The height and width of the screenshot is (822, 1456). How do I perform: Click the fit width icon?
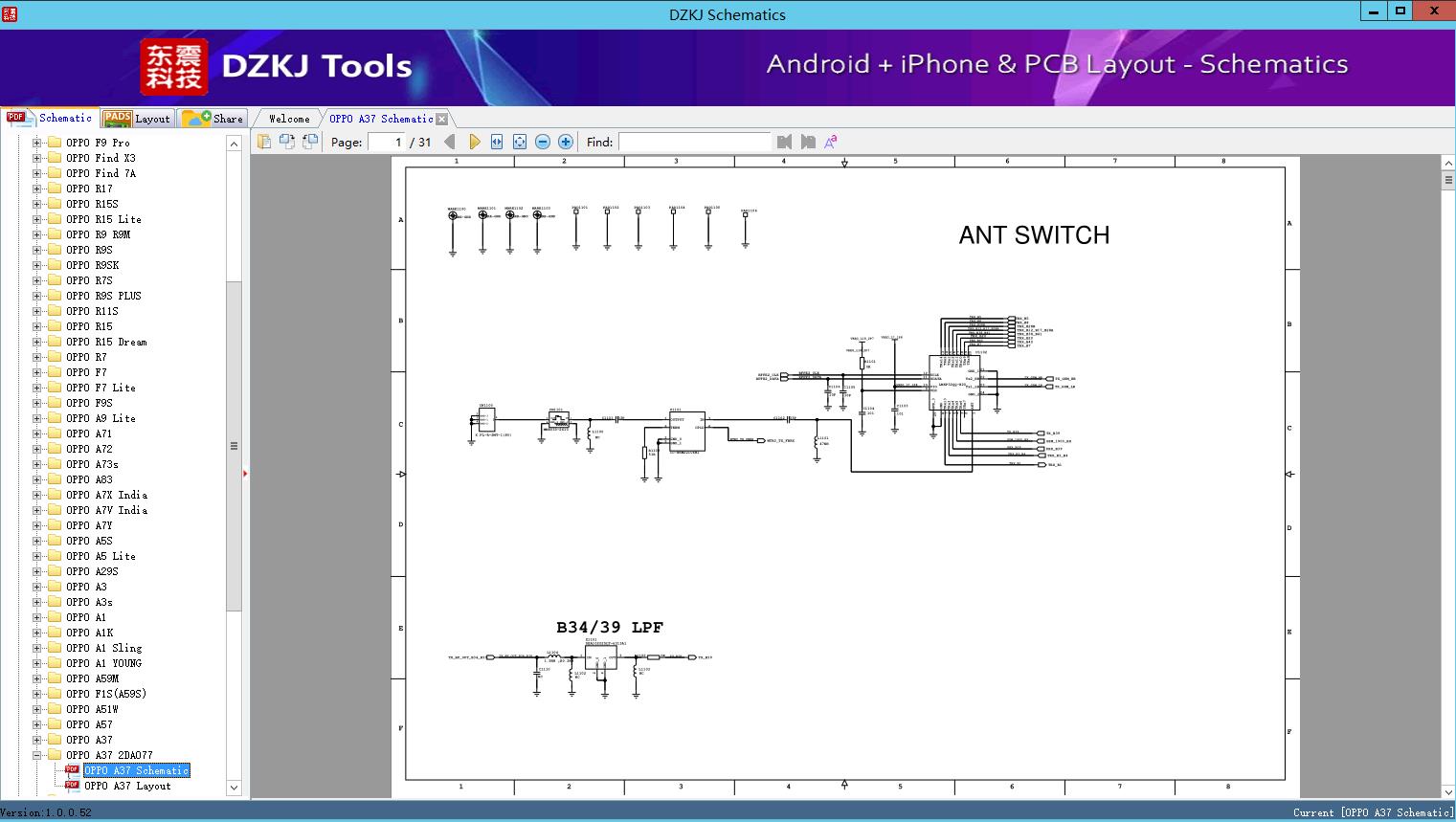[x=497, y=142]
